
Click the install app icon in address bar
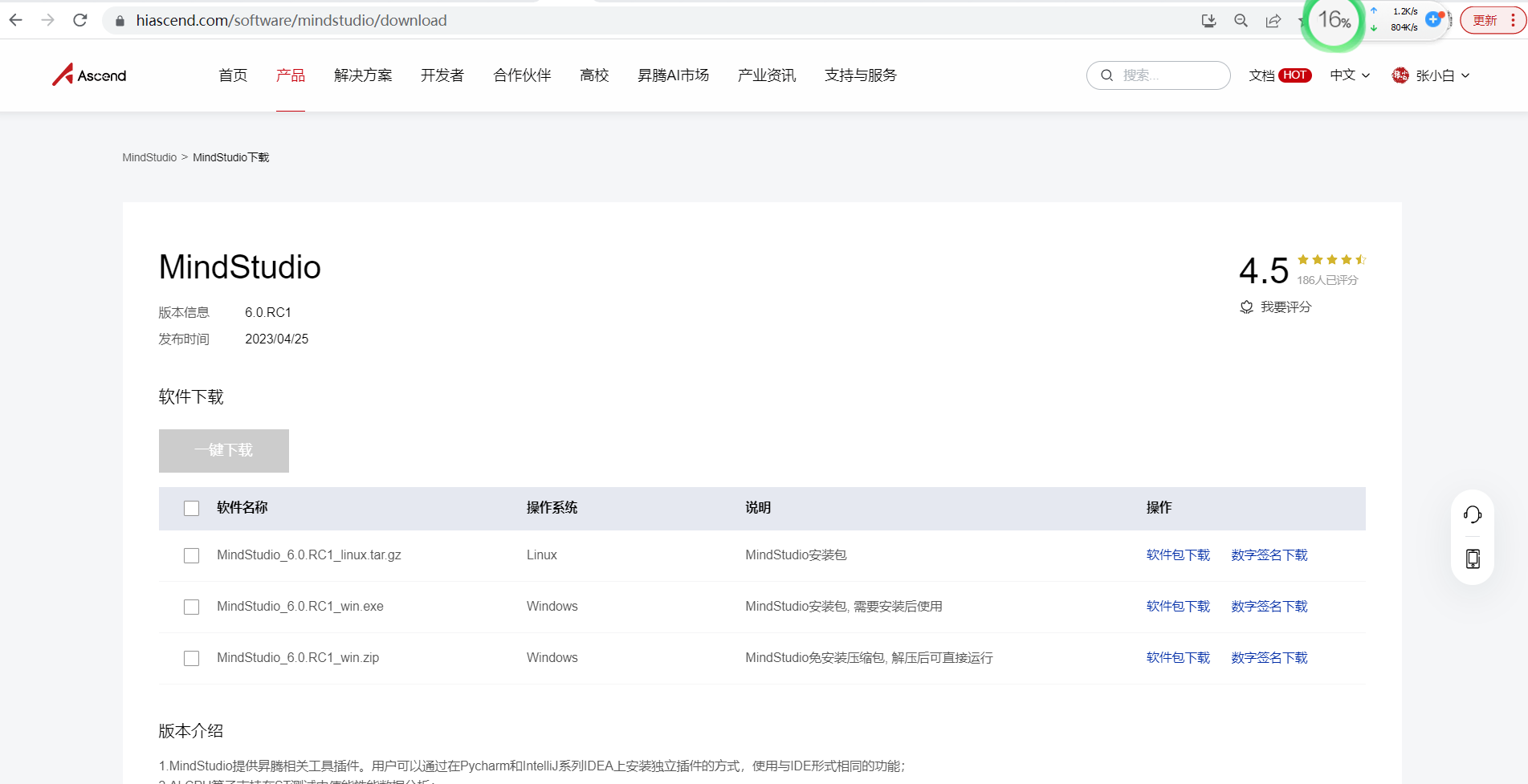point(1208,21)
